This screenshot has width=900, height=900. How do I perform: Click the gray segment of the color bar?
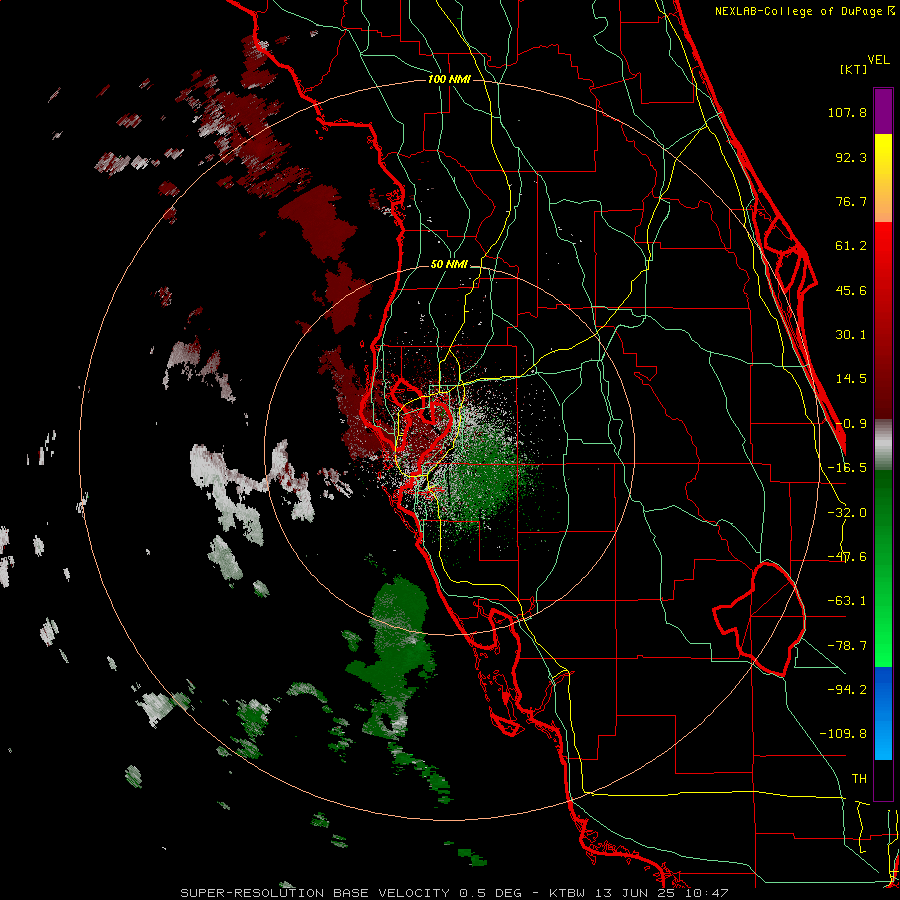pyautogui.click(x=883, y=445)
